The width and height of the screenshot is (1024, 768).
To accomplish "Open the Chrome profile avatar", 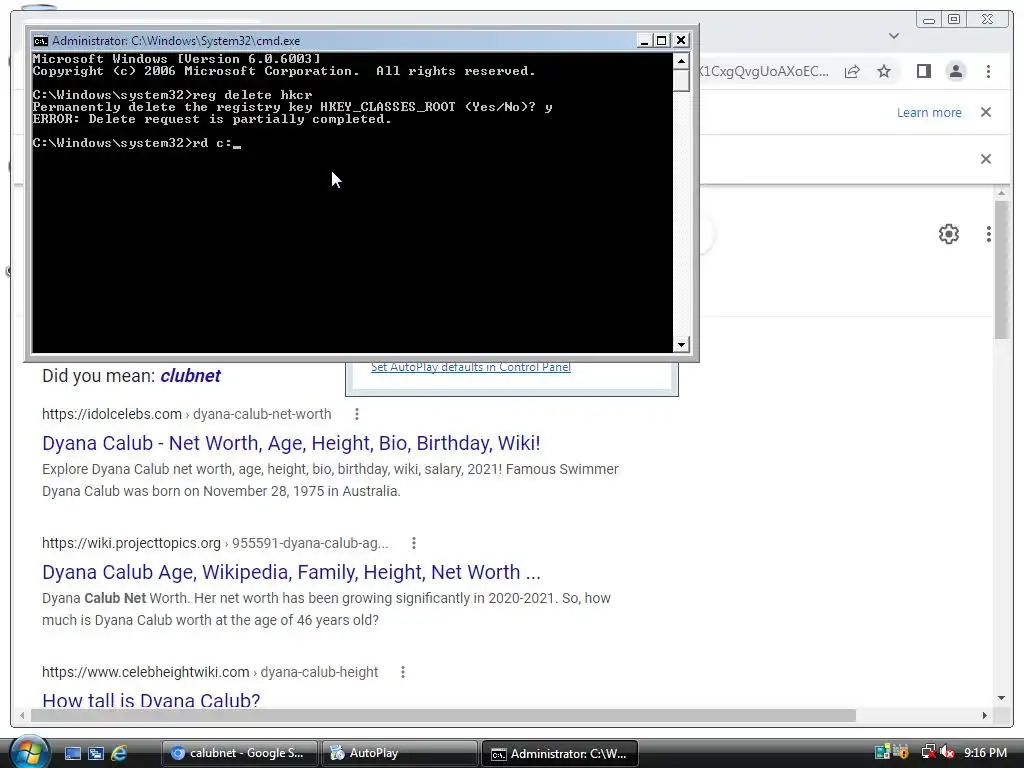I will (955, 71).
